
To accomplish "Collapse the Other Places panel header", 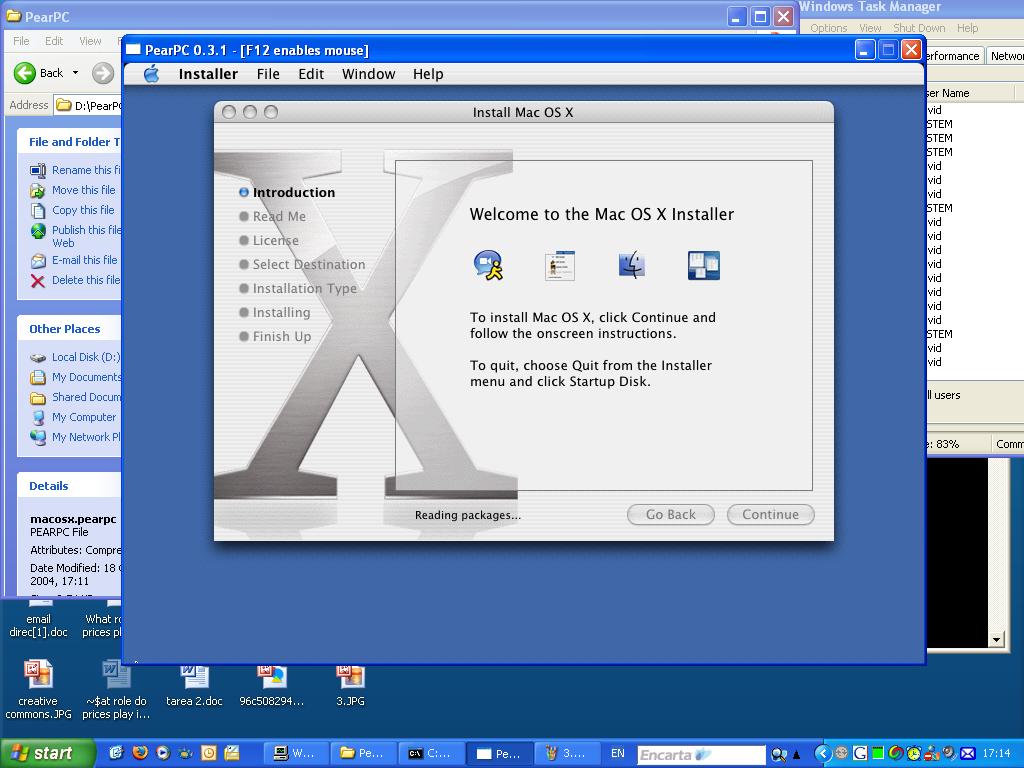I will pyautogui.click(x=69, y=329).
